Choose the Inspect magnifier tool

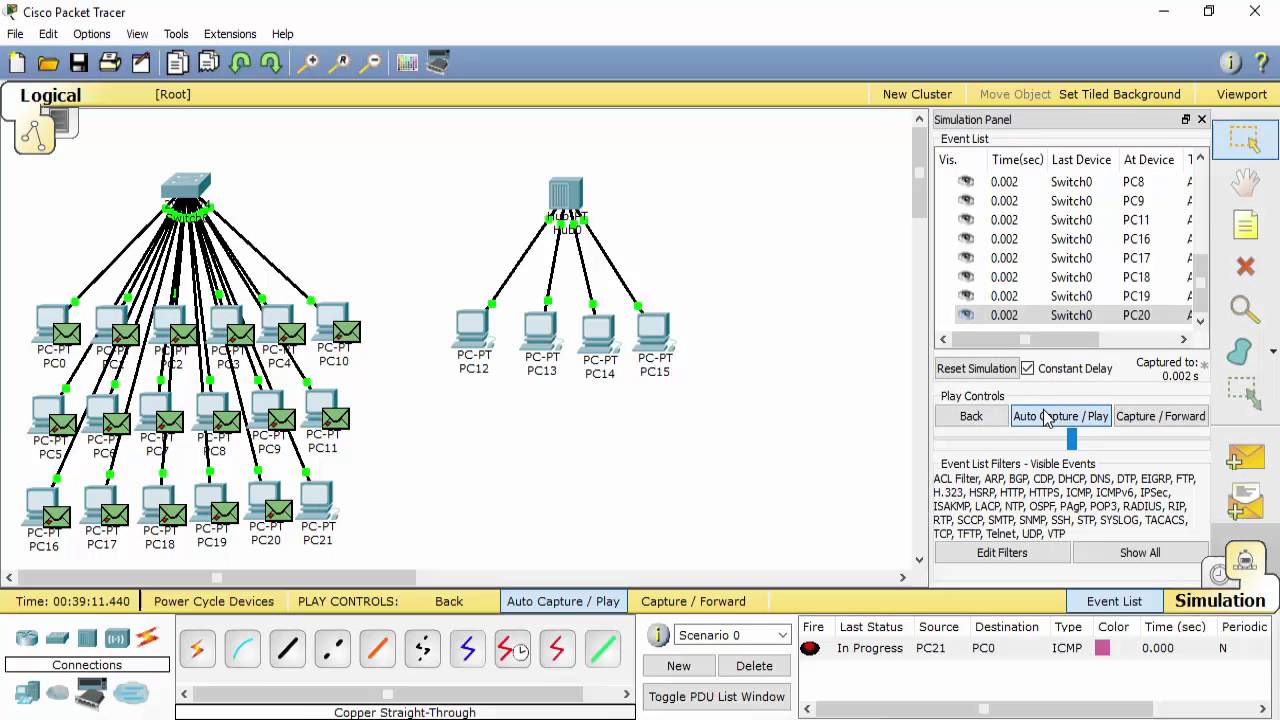(x=1245, y=309)
